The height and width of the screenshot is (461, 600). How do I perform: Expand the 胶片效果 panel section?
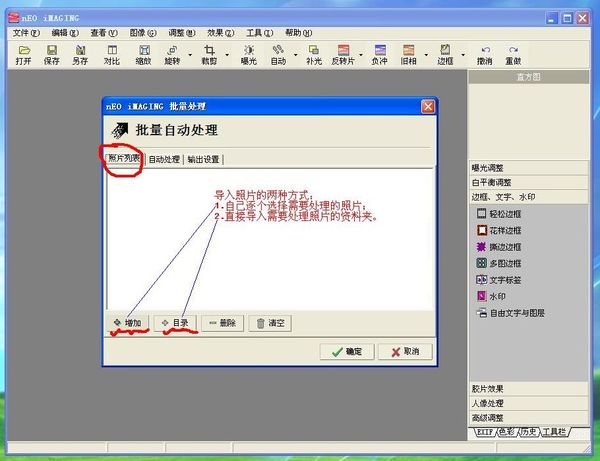click(x=490, y=388)
